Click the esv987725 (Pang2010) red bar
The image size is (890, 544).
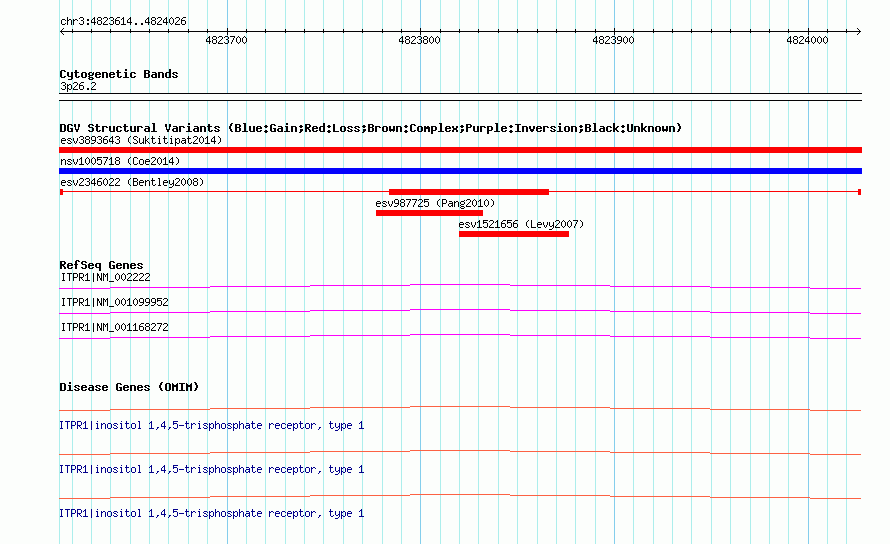pos(429,213)
